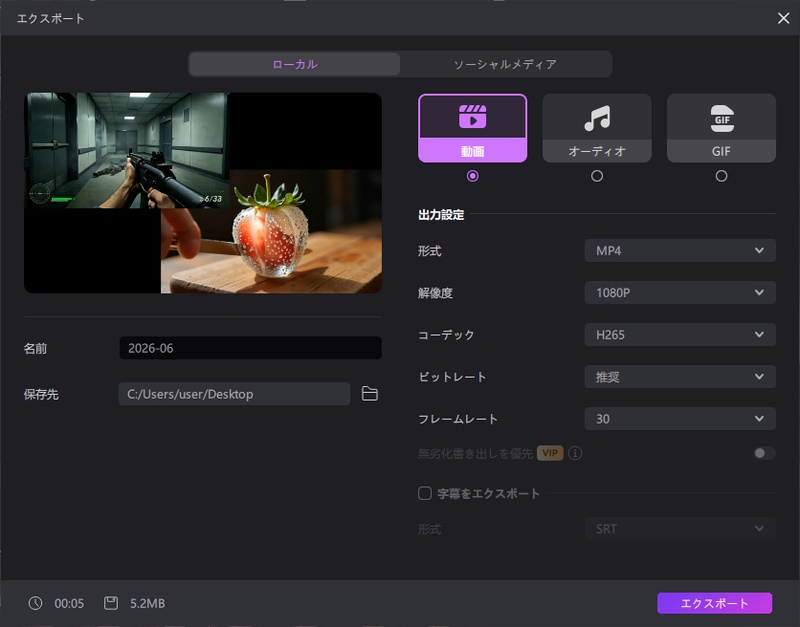
Task: Click the video preview thumbnail
Action: (x=203, y=193)
